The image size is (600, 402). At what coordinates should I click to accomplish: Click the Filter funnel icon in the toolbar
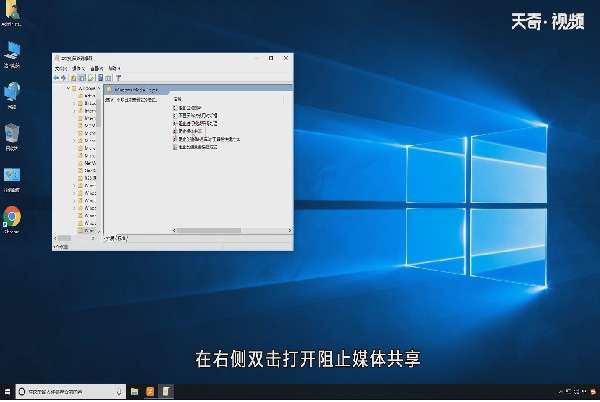click(x=118, y=78)
